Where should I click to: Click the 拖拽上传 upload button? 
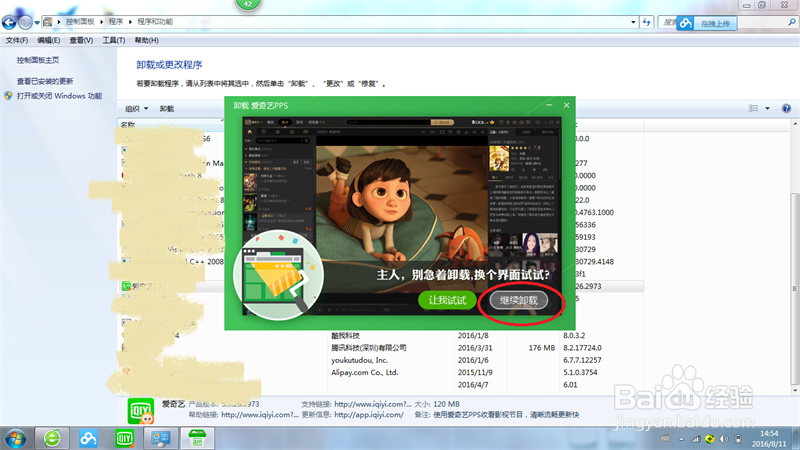coord(707,23)
